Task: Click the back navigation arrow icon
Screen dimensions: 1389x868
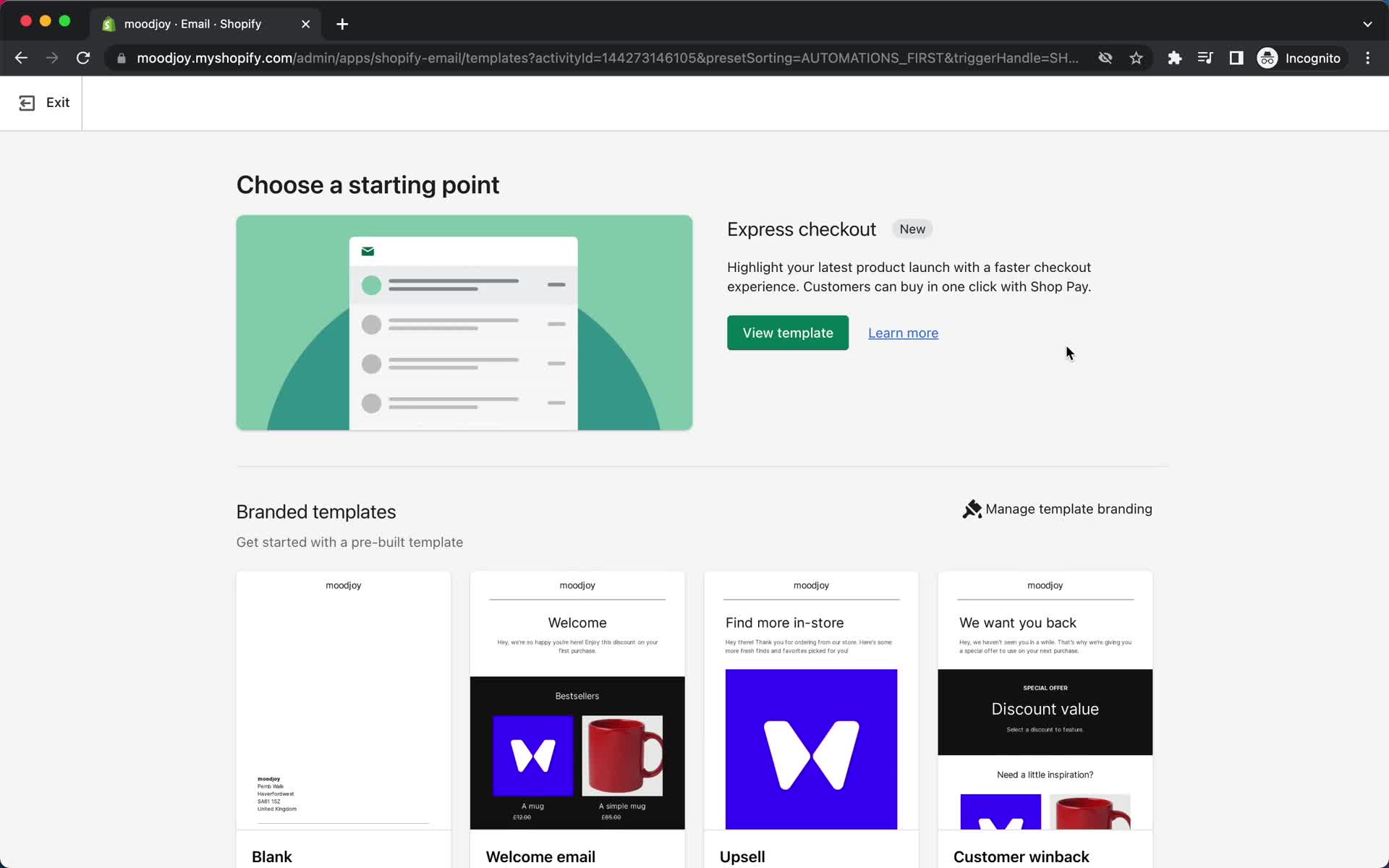Action: (20, 57)
